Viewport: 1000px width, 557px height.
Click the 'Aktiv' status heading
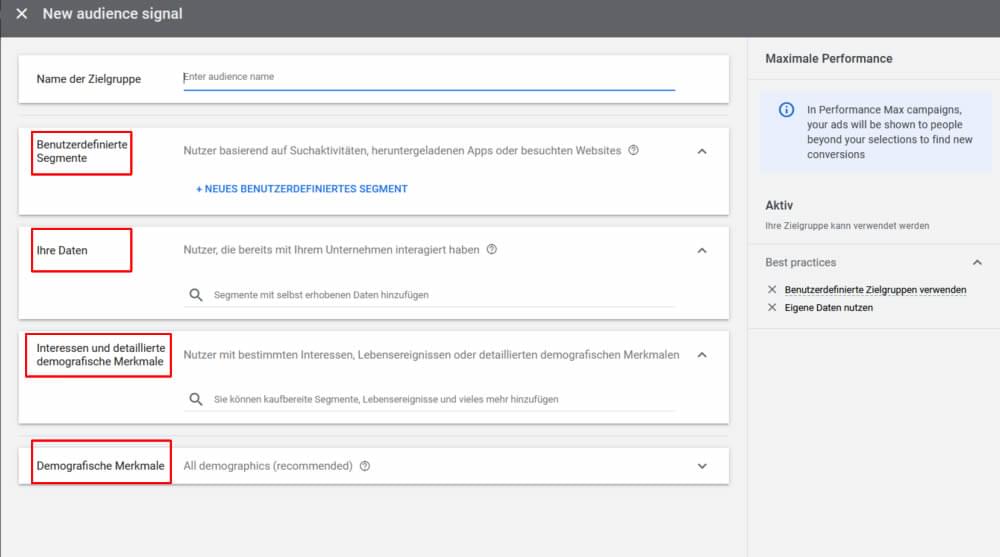point(779,205)
